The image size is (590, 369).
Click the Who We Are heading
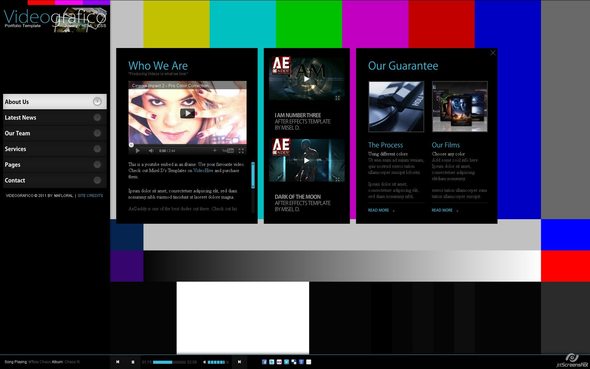pos(158,66)
